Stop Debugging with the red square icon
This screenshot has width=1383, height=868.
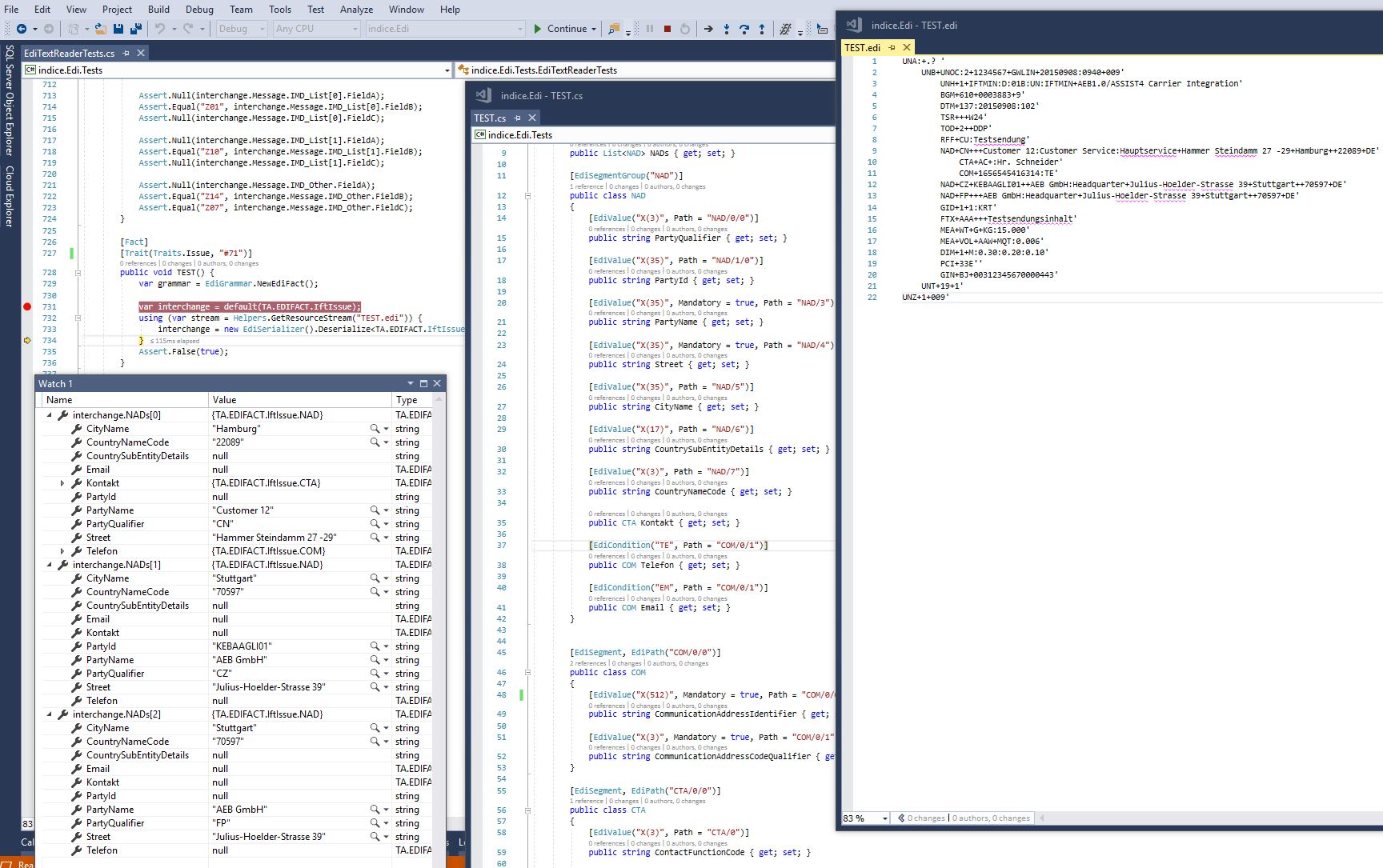[x=667, y=29]
